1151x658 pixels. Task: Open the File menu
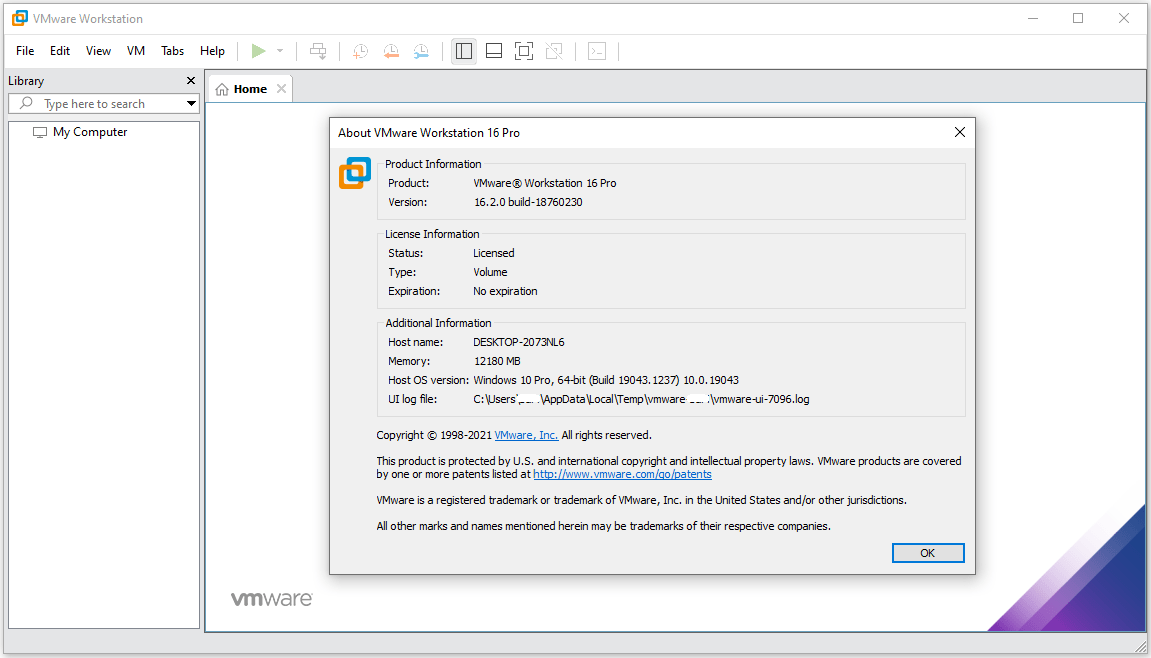point(25,51)
